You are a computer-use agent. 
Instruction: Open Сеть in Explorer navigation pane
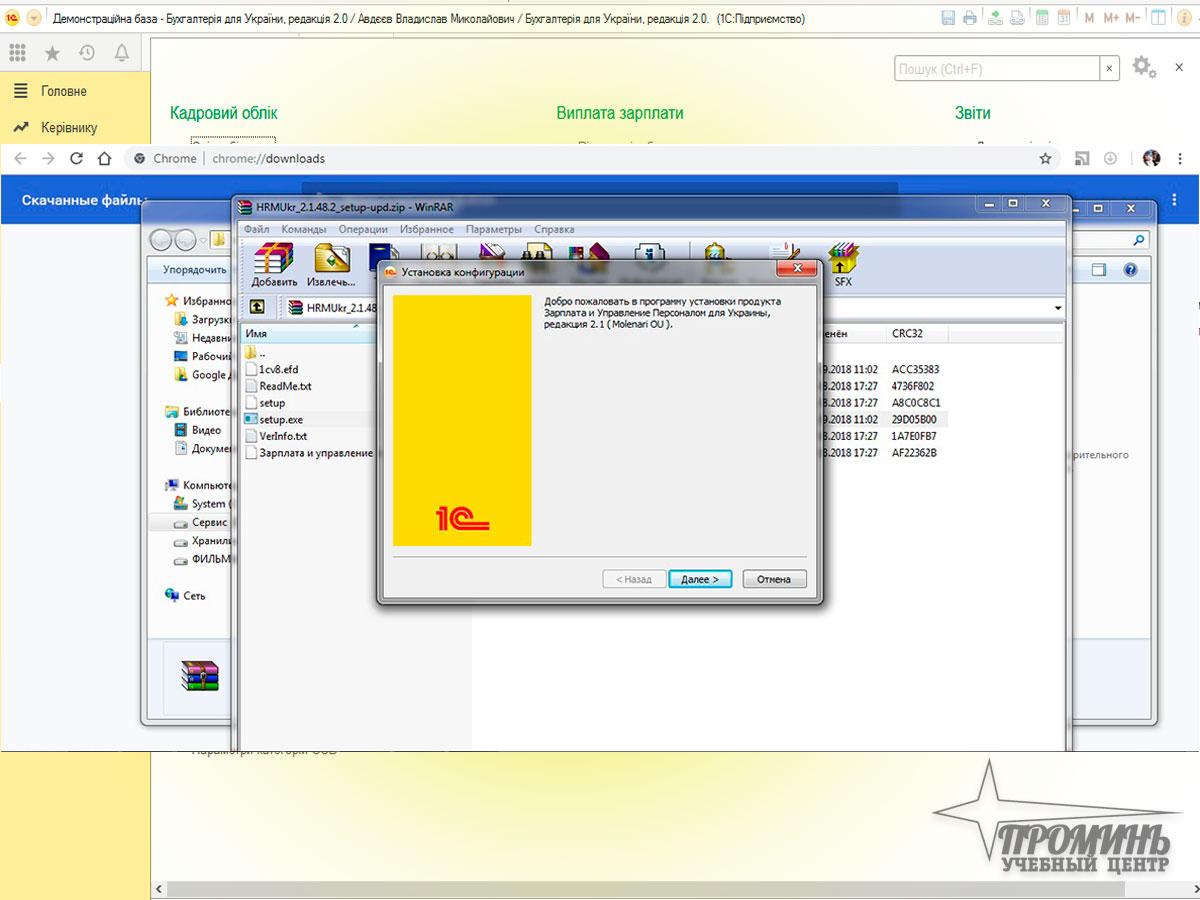tap(186, 595)
